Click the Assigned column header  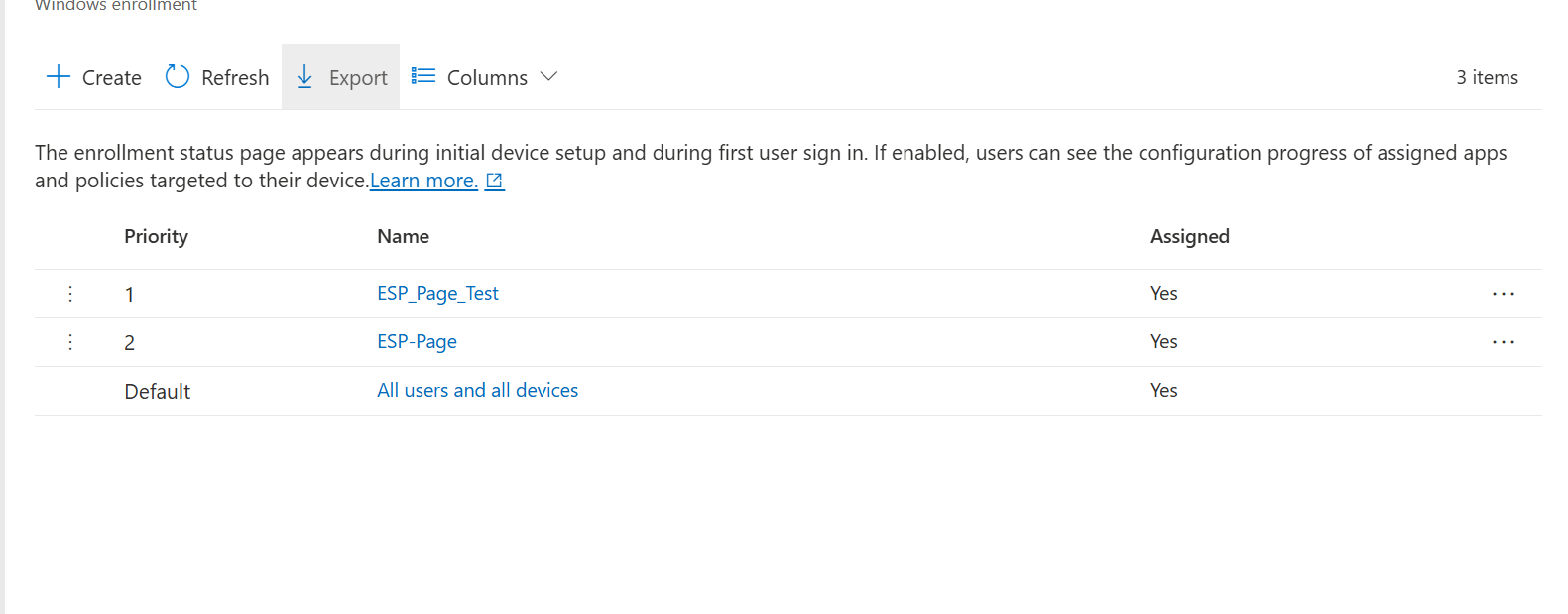click(1189, 236)
